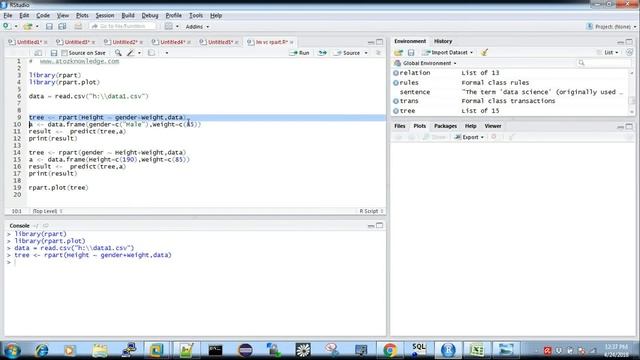Screen dimensions: 640x360
Task: Re-run the previous code region
Action: coord(322,53)
